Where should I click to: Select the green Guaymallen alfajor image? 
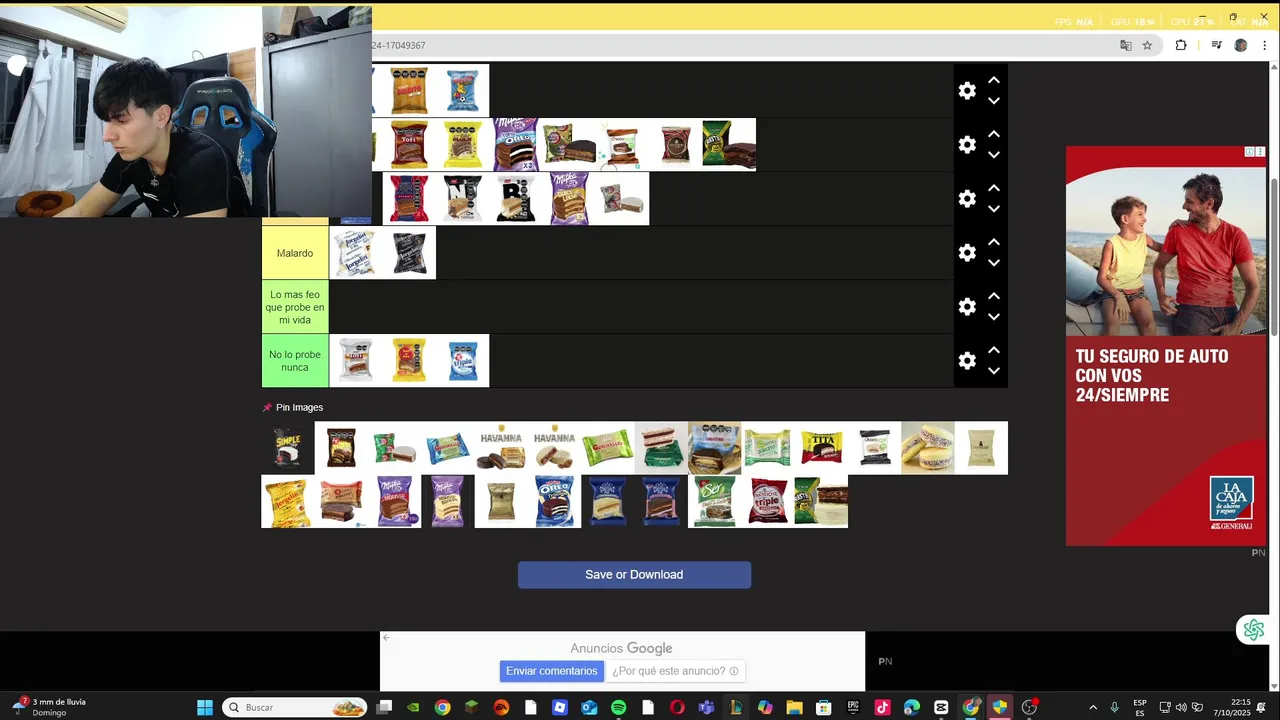tap(608, 448)
